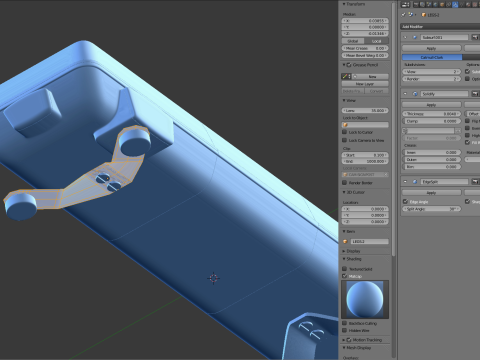Collapse the View panel
This screenshot has height=360, width=480.
(x=344, y=100)
